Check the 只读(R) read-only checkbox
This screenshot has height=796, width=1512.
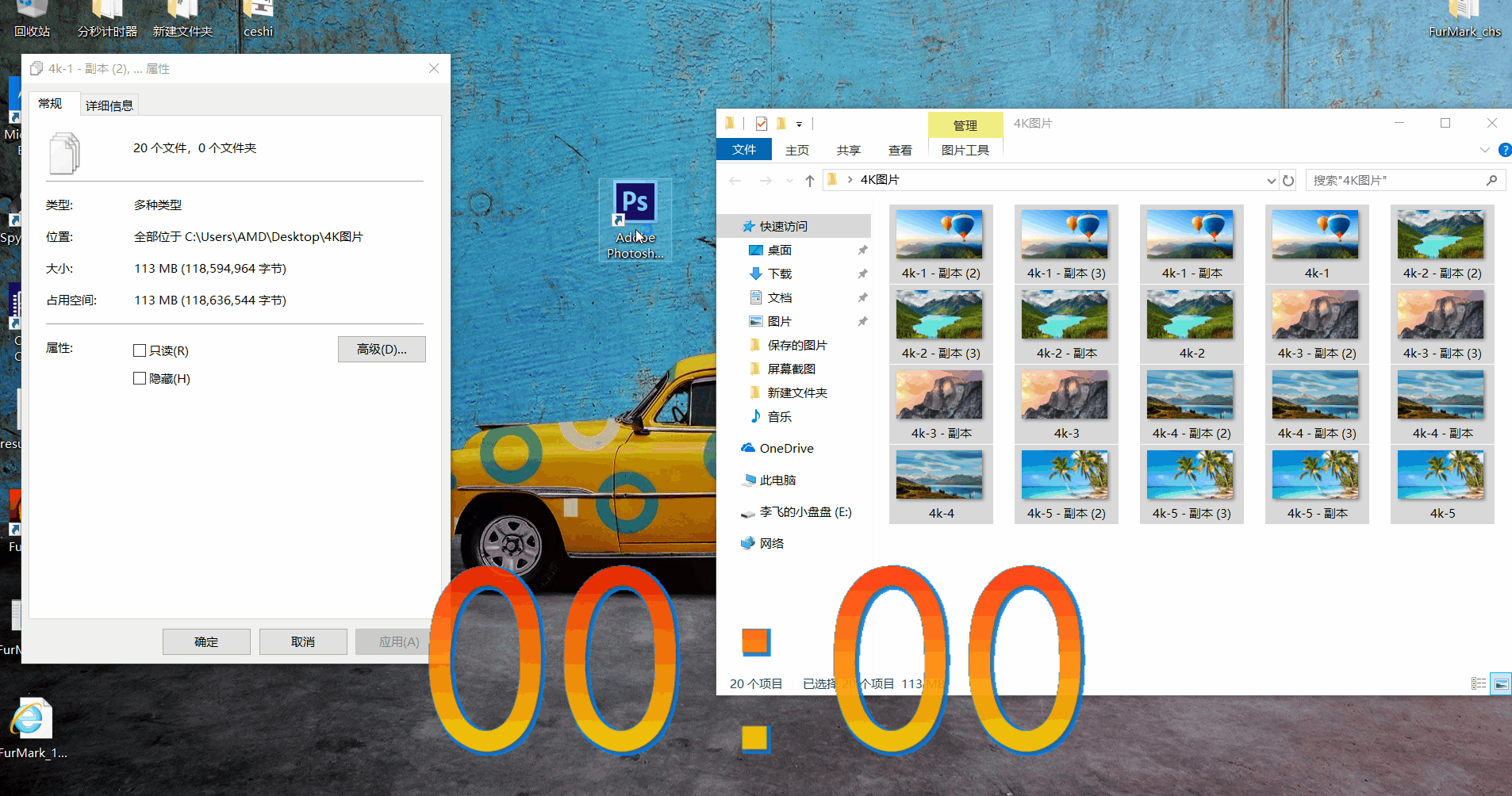[x=140, y=350]
